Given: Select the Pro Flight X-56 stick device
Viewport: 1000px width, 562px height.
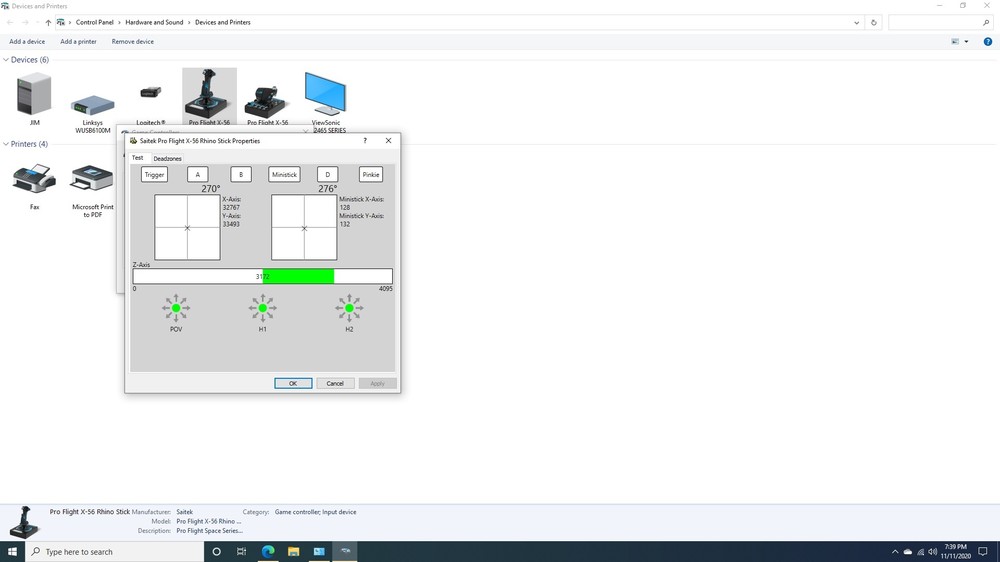Looking at the screenshot, I should click(209, 96).
